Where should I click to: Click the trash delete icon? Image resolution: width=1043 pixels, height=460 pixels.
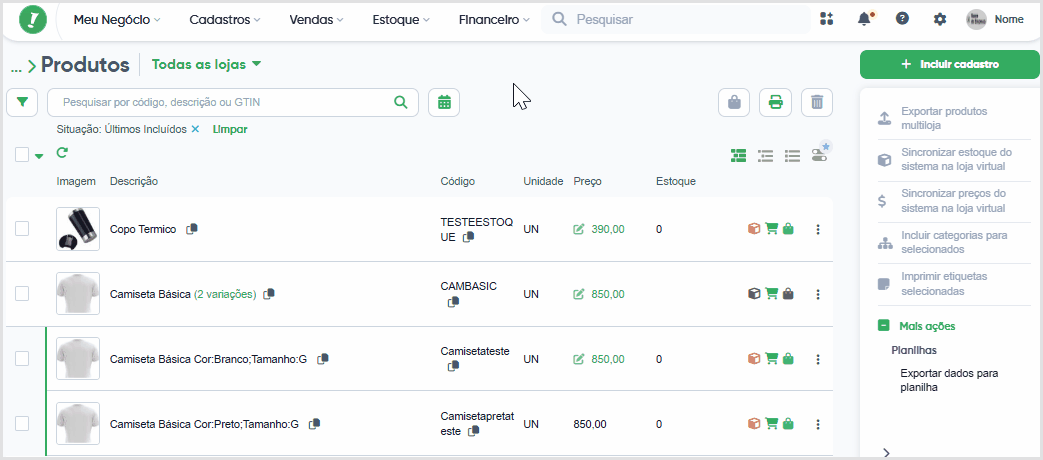[x=817, y=102]
